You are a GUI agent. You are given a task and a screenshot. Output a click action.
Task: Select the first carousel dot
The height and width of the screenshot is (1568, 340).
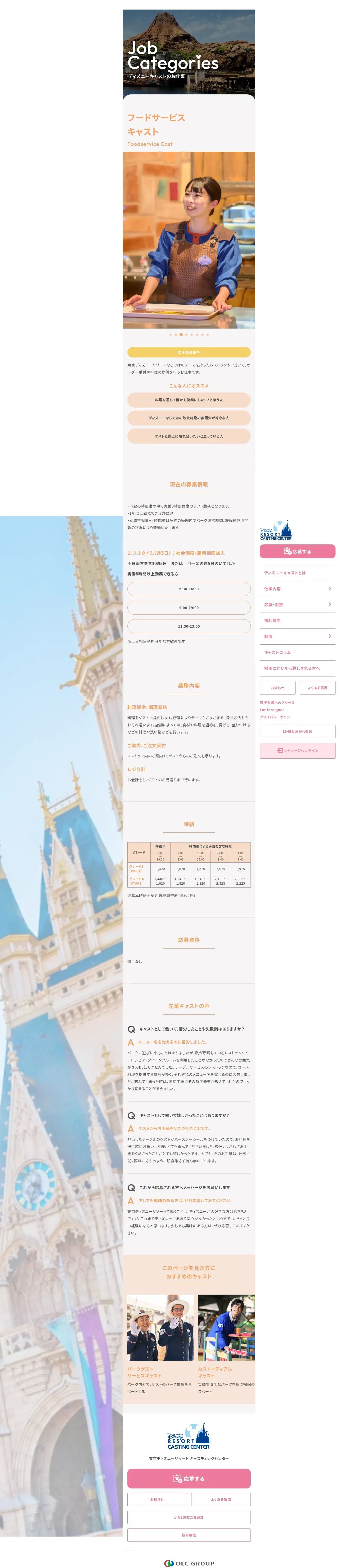pyautogui.click(x=170, y=335)
